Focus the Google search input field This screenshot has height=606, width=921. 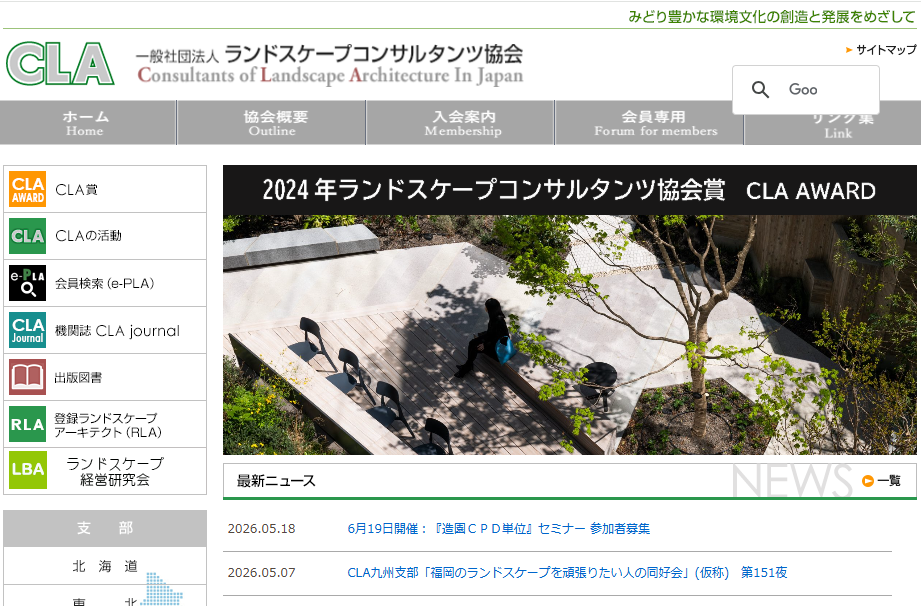click(x=831, y=89)
